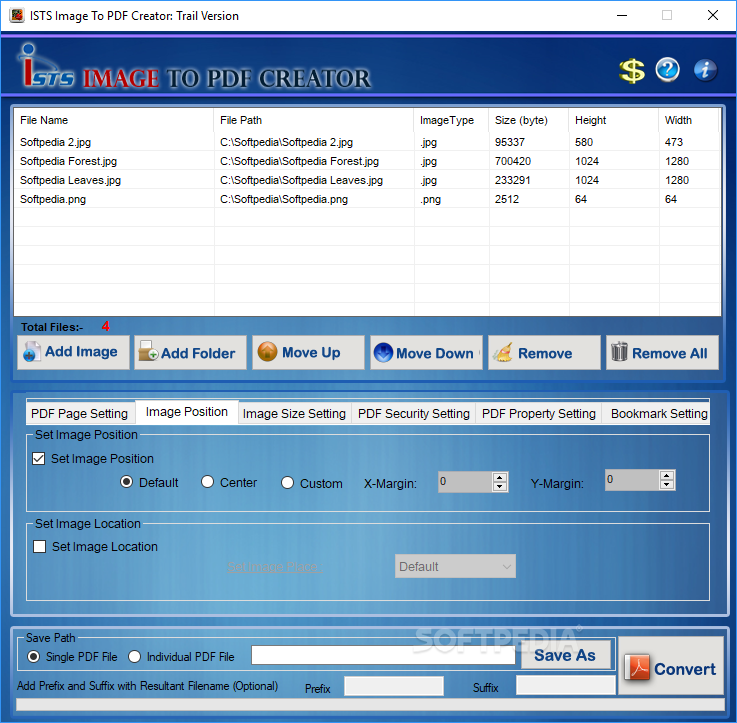The height and width of the screenshot is (723, 737).
Task: Open the Set Image Place dropdown
Action: 455,566
